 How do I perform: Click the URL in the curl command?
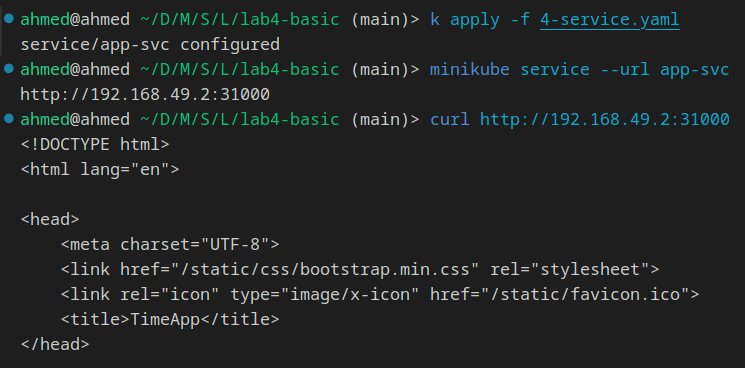(x=604, y=119)
